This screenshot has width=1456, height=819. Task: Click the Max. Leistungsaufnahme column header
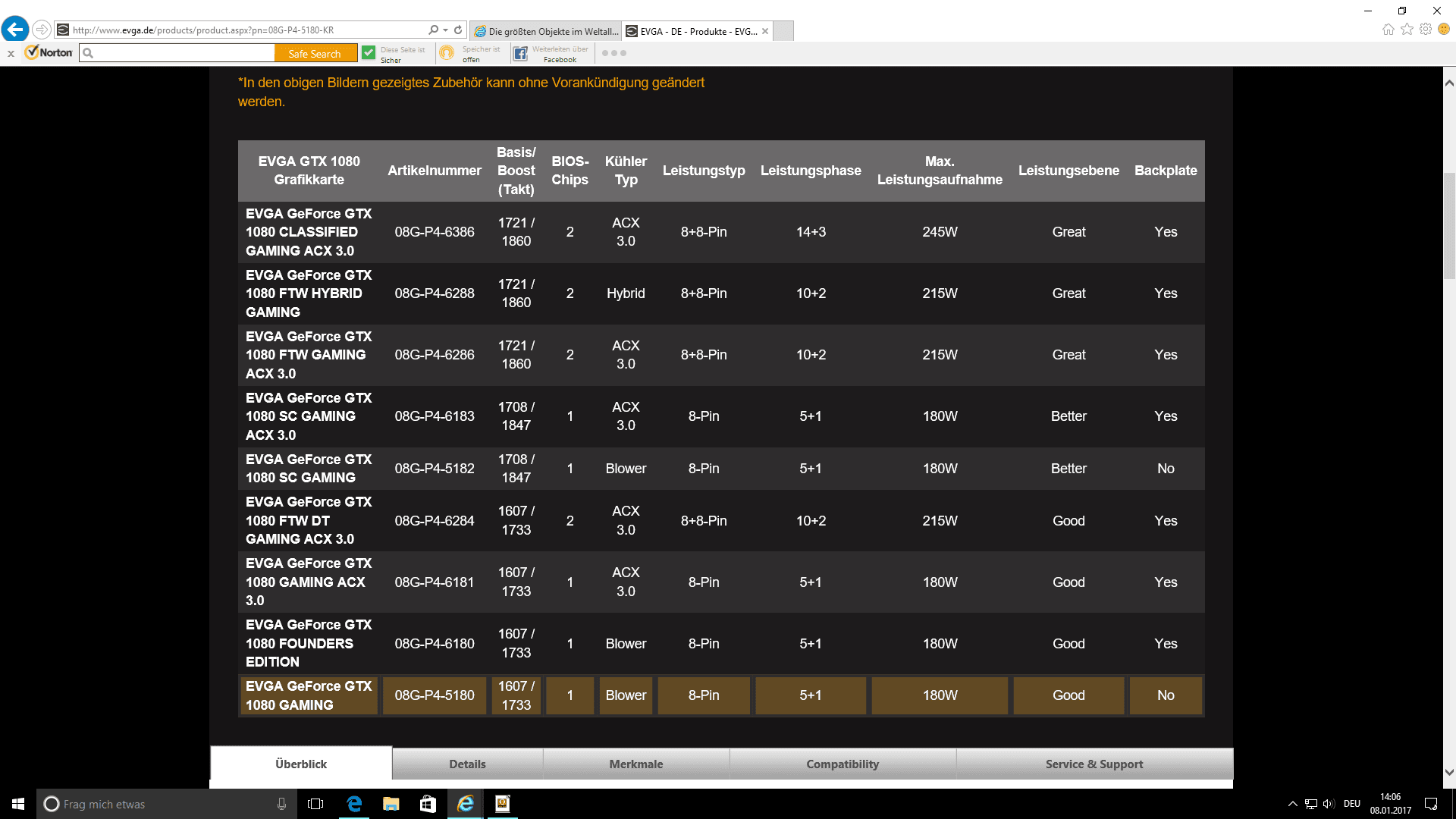click(x=940, y=171)
